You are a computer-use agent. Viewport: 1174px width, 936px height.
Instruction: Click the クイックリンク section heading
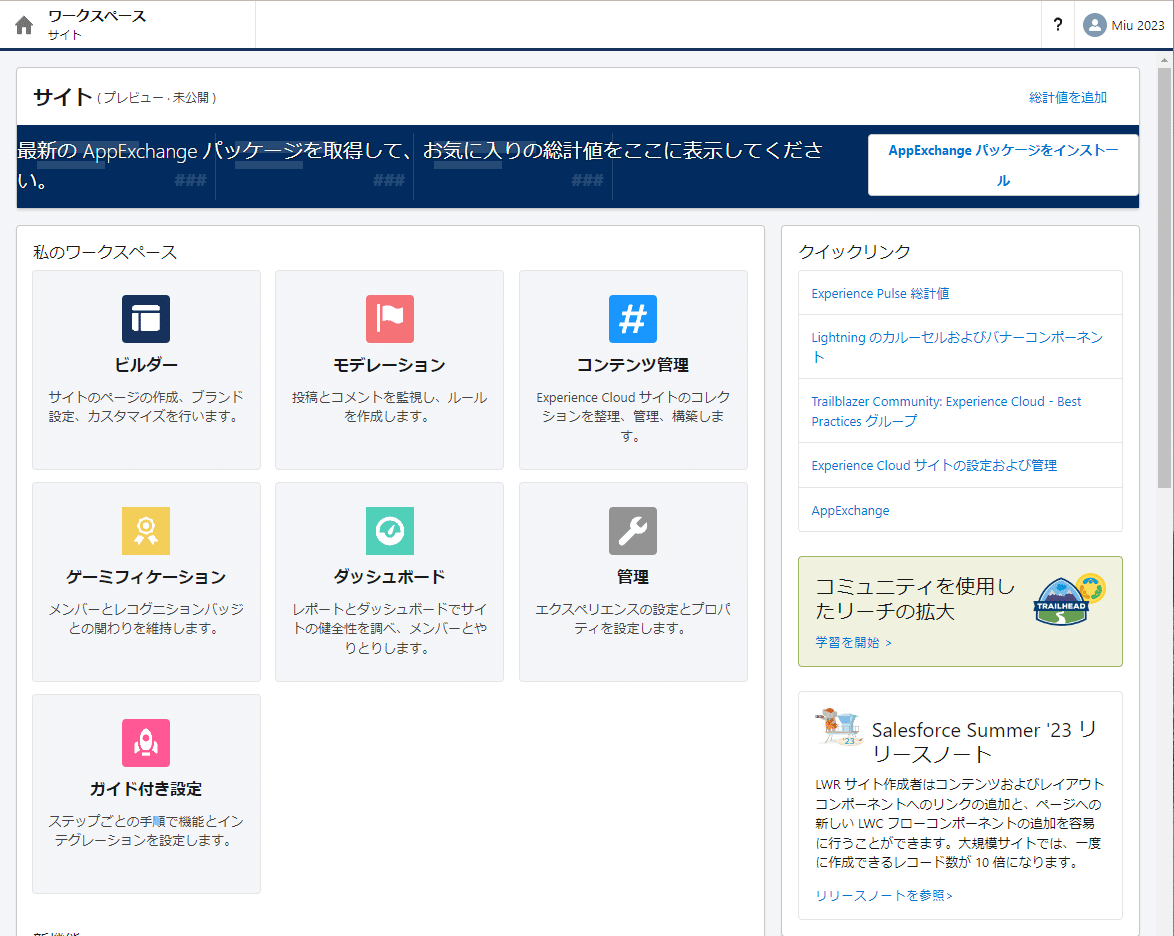pyautogui.click(x=854, y=252)
